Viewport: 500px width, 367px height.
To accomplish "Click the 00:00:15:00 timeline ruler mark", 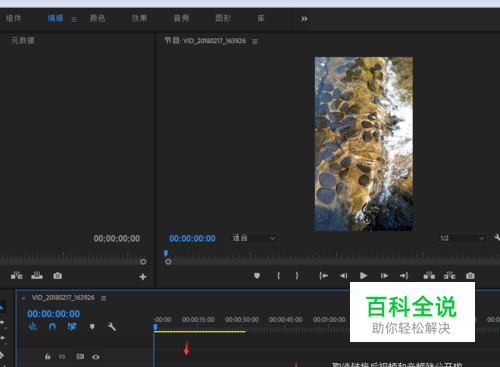I will (x=198, y=320).
